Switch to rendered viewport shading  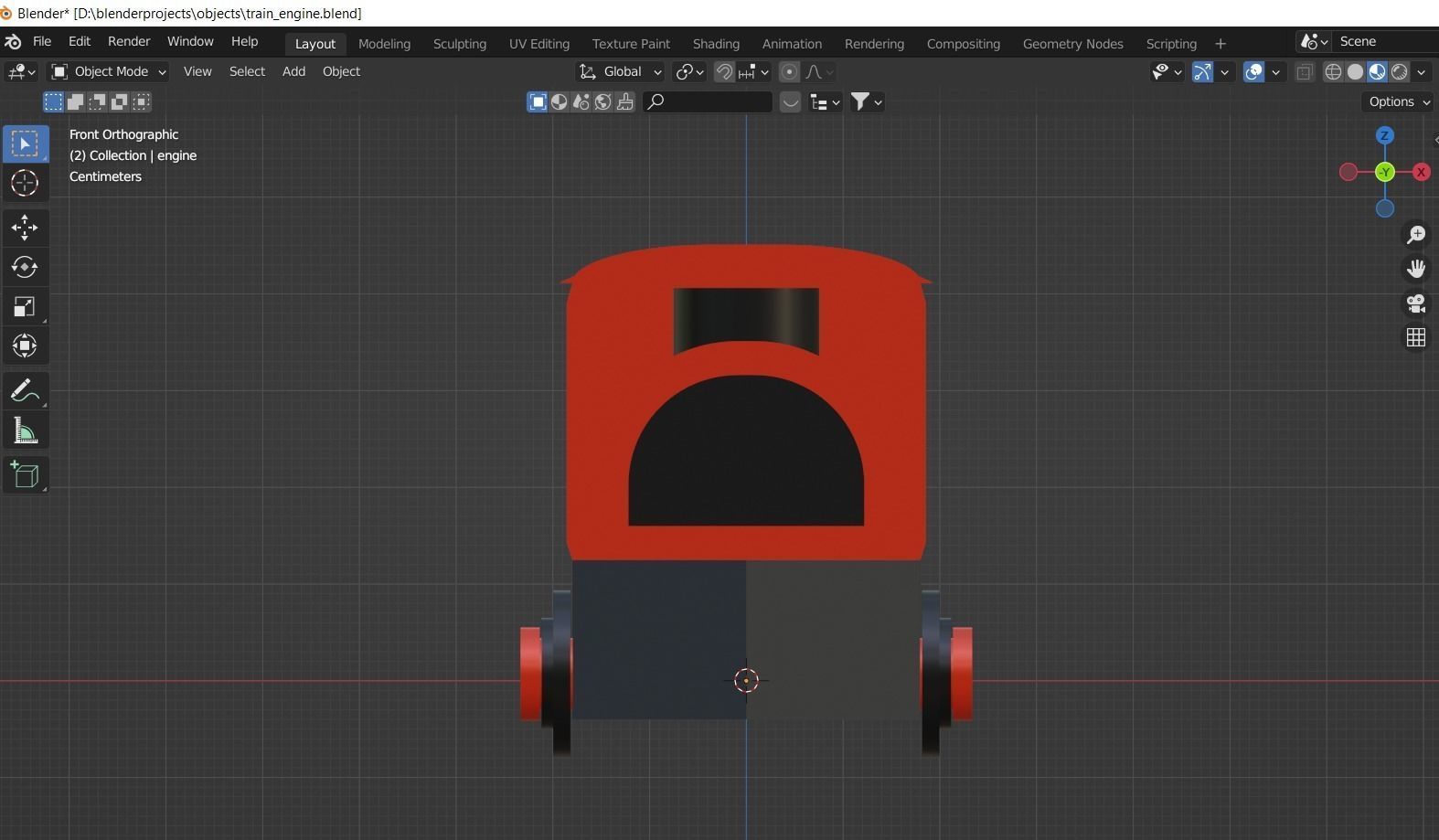coord(1399,71)
